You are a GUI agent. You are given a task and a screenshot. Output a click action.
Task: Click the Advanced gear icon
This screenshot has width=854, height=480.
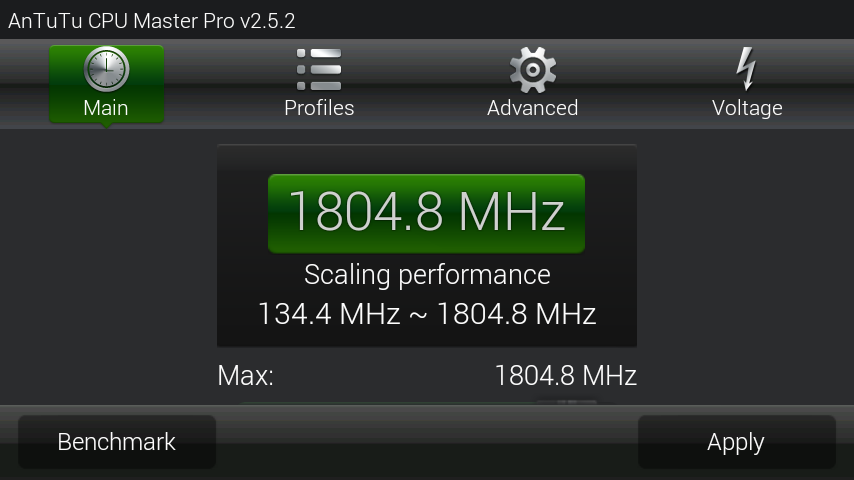click(x=532, y=70)
